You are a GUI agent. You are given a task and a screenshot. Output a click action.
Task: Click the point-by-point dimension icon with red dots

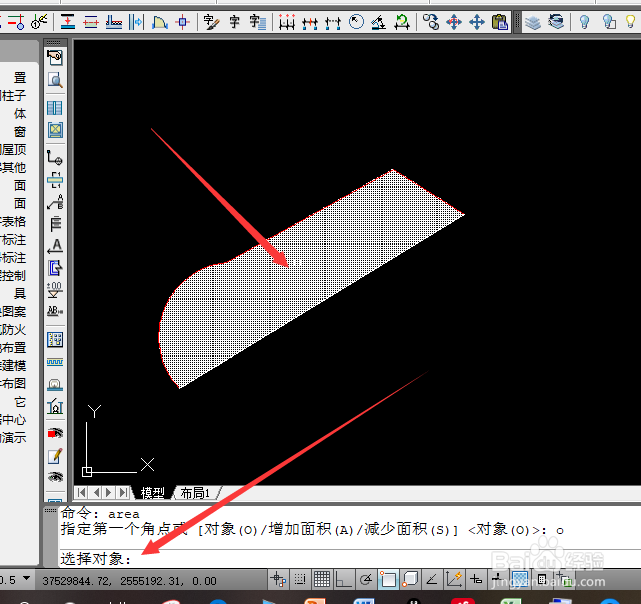[x=287, y=22]
